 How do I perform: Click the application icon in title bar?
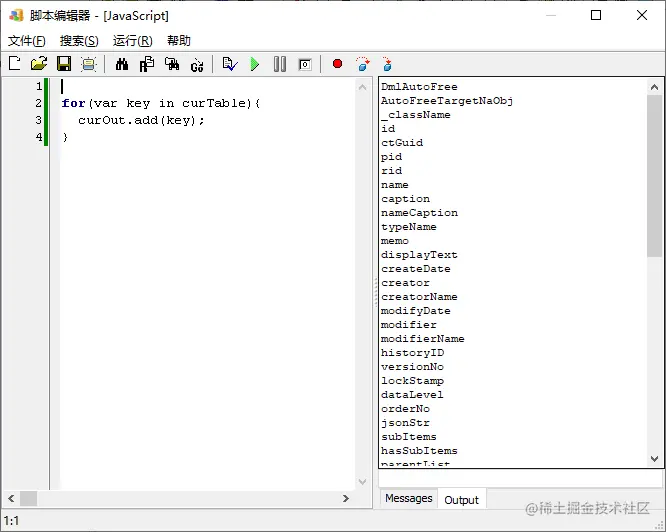tap(16, 16)
